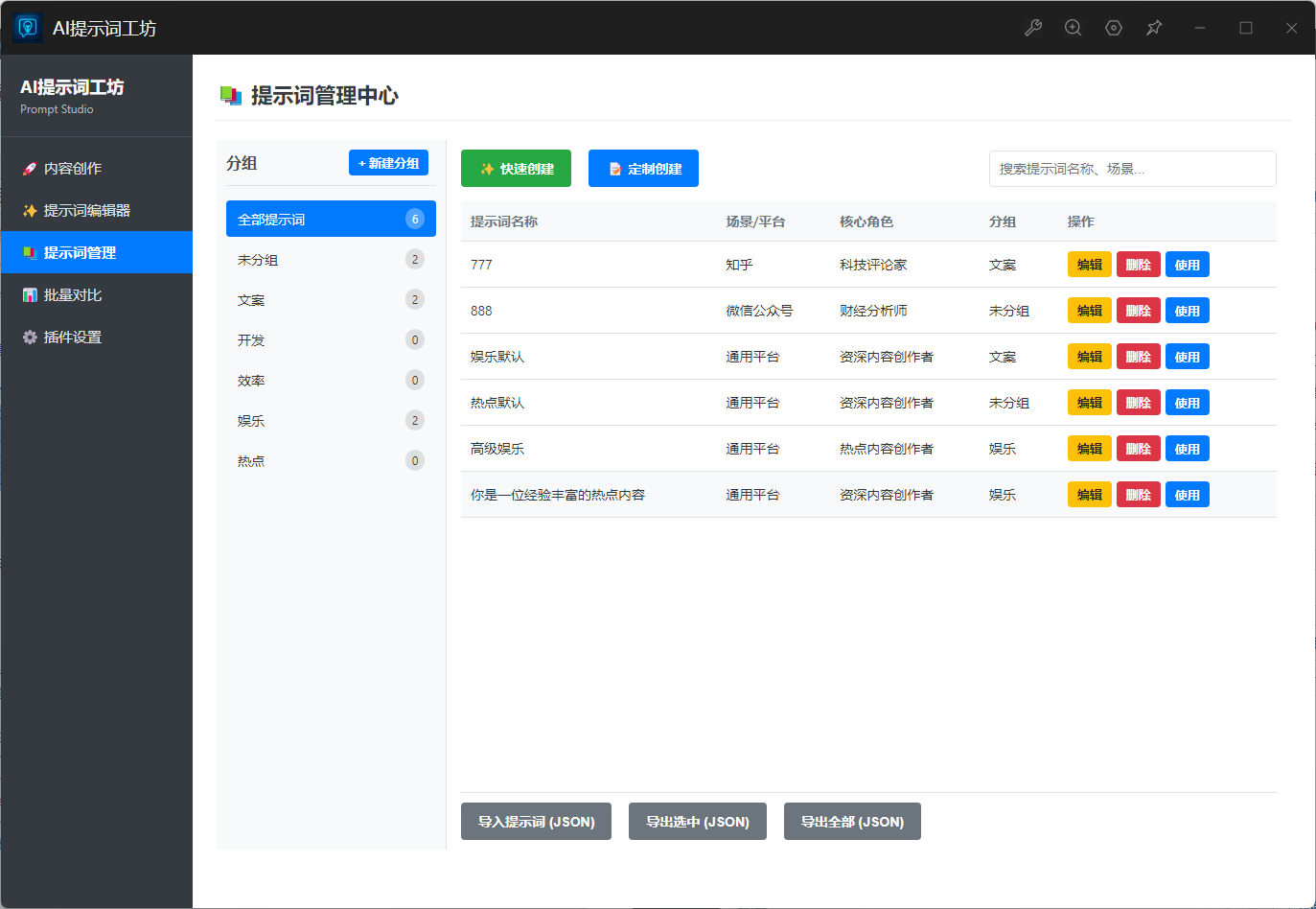Screen dimensions: 1316x909
Task: Click the zoom-in magnifier icon in title bar
Action: [1074, 28]
